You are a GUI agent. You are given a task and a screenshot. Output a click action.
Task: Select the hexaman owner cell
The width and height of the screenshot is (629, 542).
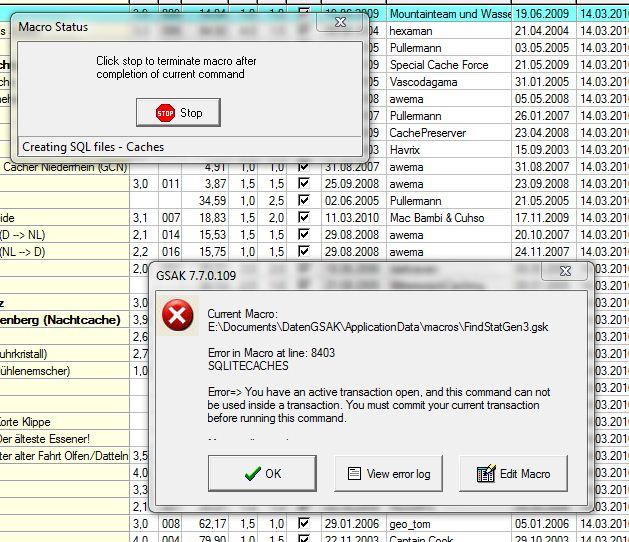tap(449, 31)
